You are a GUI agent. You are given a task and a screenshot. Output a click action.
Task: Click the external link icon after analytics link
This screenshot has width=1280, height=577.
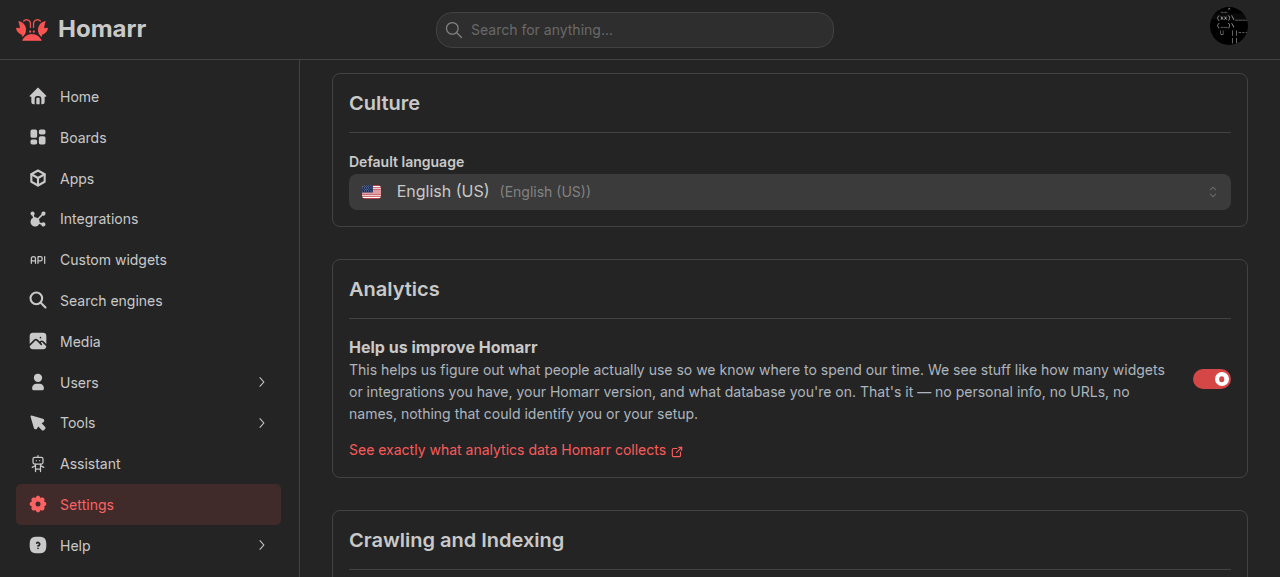pos(677,451)
